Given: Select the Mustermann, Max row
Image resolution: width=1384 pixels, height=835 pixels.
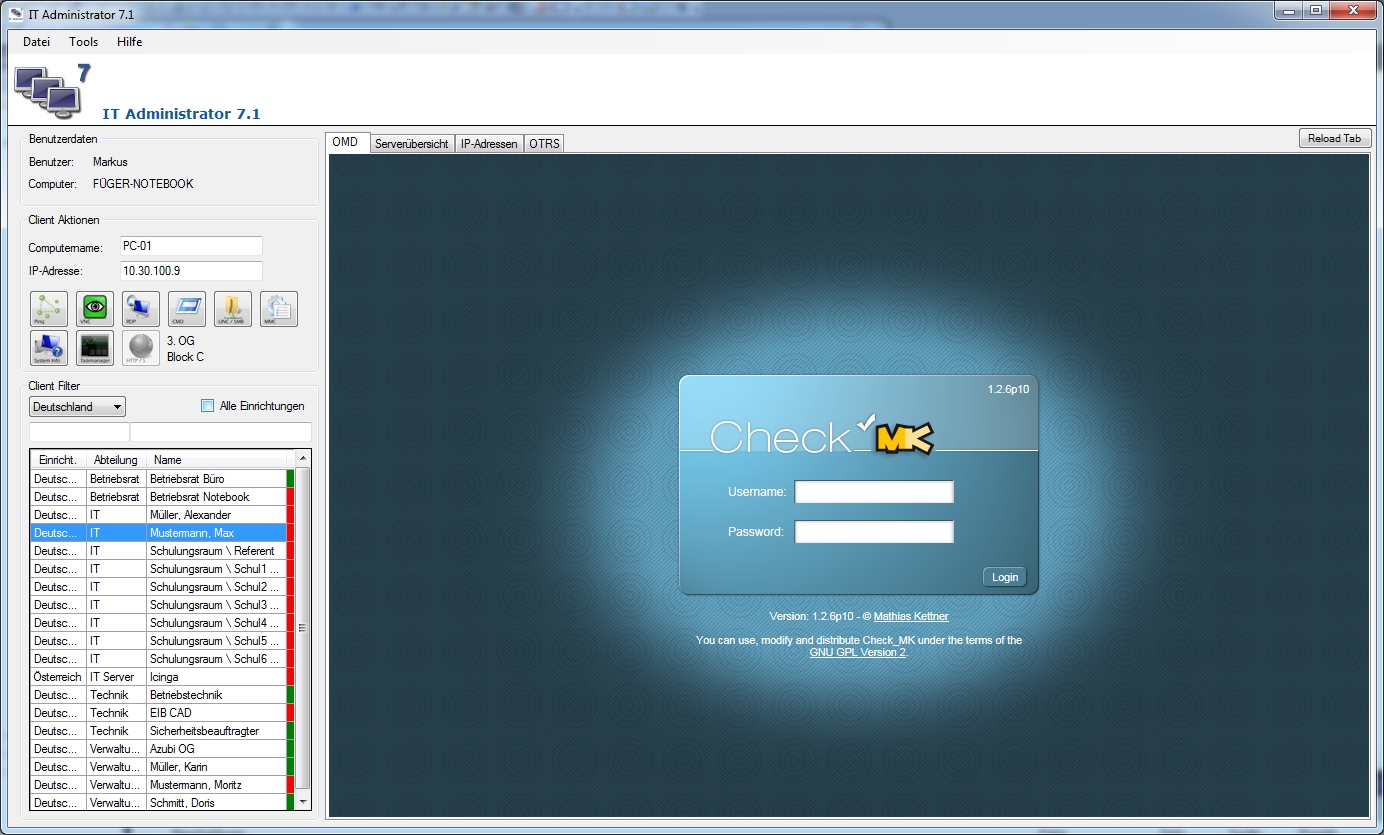Looking at the screenshot, I should [x=162, y=533].
